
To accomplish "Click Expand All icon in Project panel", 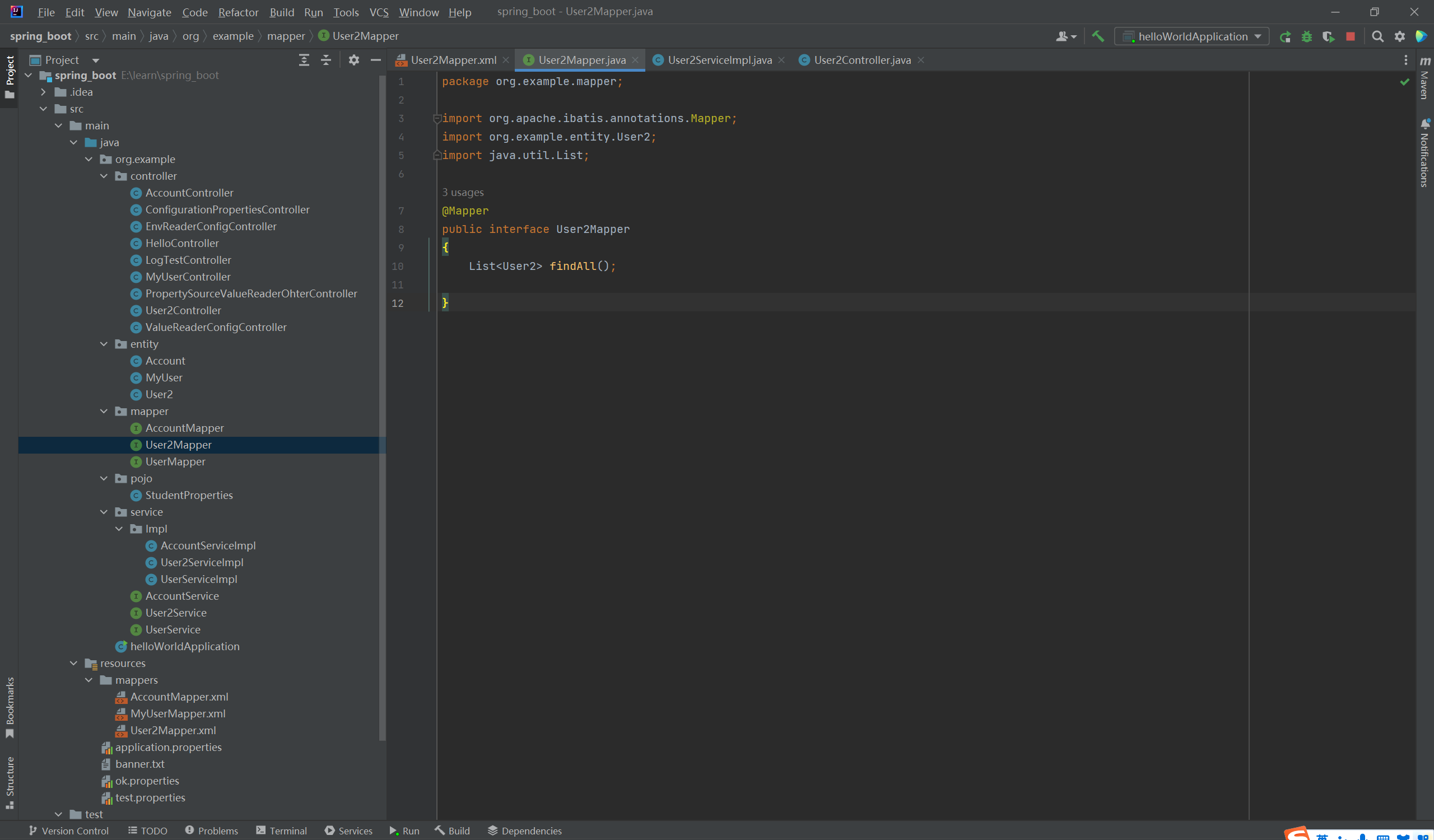I will (x=304, y=60).
